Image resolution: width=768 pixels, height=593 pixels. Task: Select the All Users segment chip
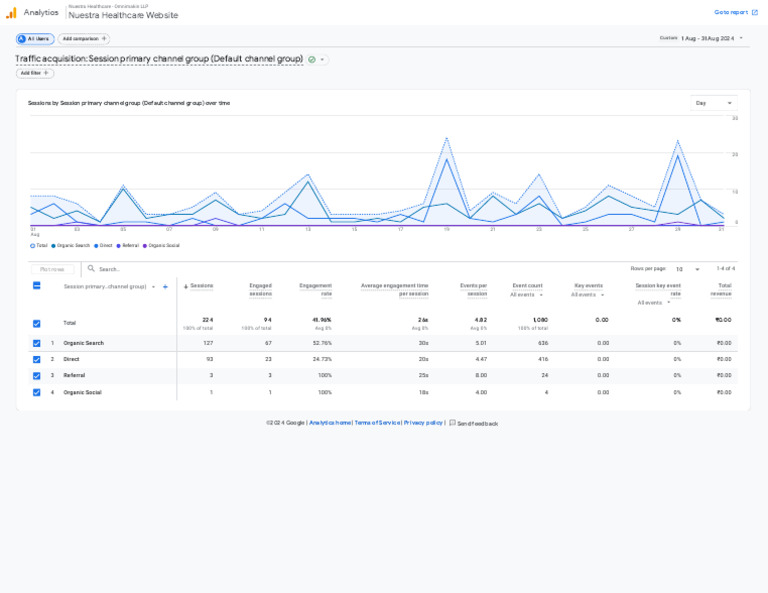coord(35,39)
